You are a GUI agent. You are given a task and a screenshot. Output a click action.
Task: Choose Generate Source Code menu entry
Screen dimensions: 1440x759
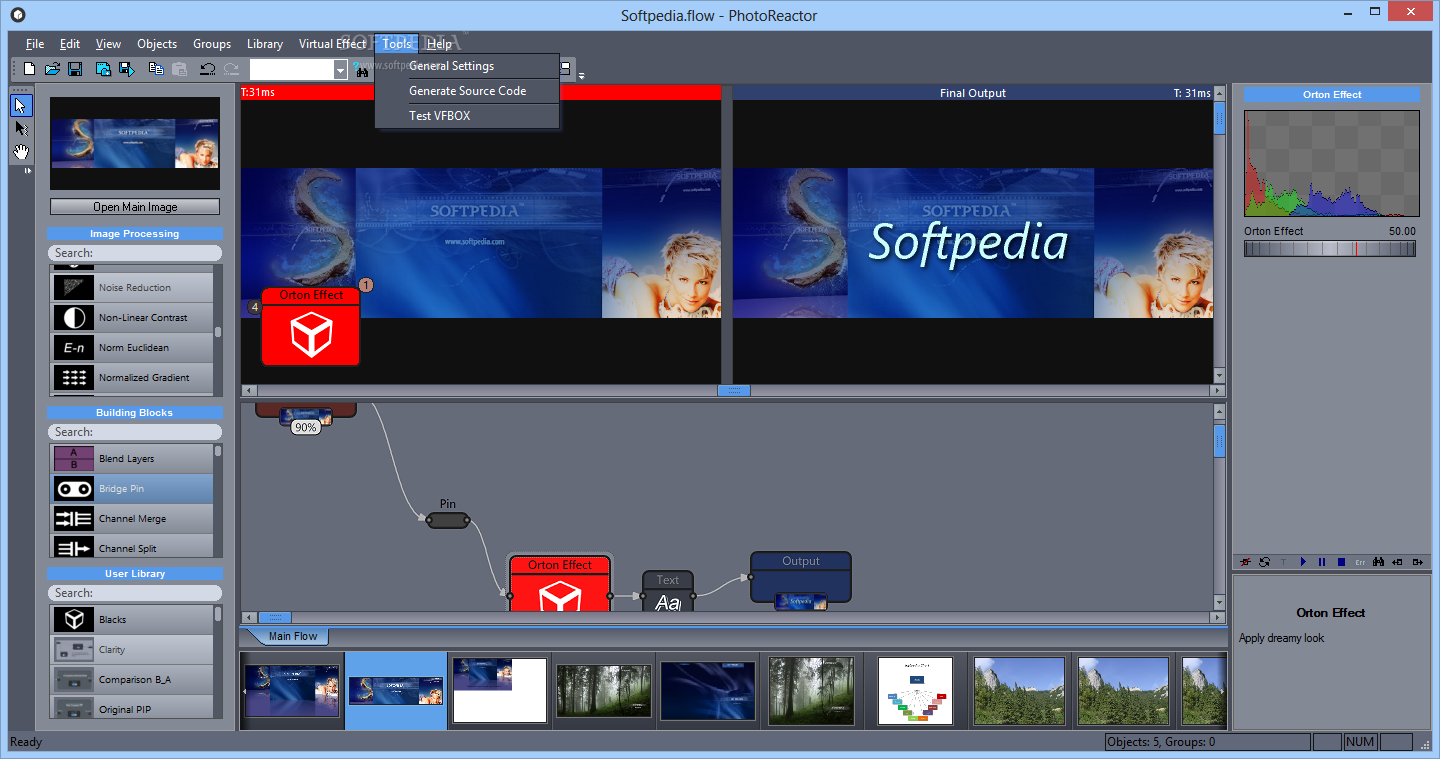click(x=467, y=91)
